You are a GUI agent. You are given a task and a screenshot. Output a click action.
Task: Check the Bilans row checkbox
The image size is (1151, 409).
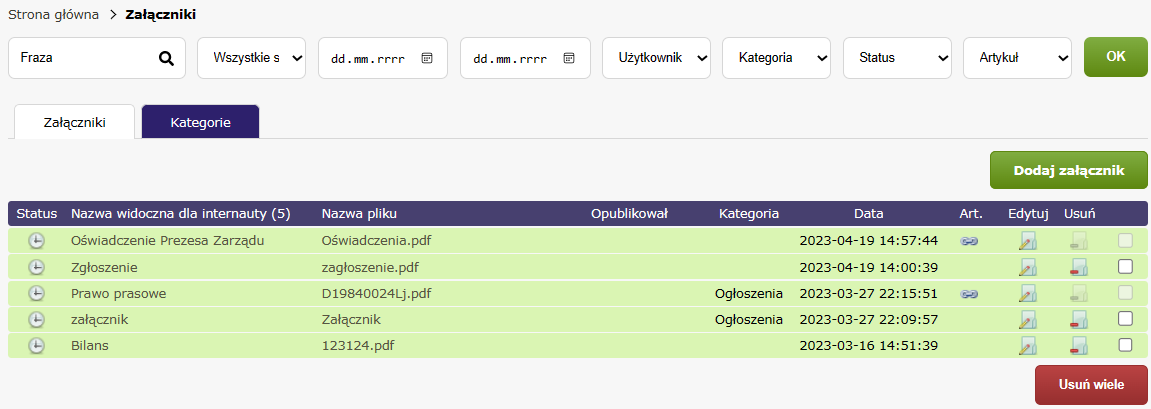coord(1125,345)
